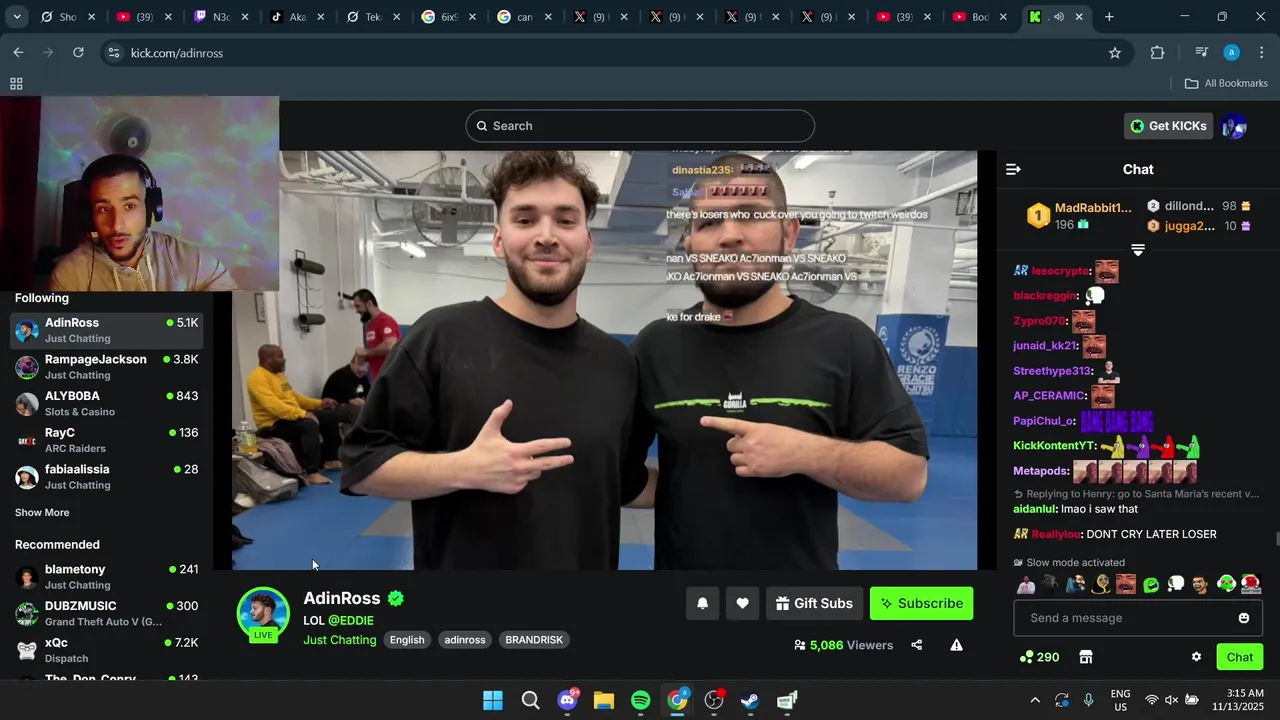This screenshot has height=720, width=1280.
Task: Click the AdinRoss LIVE profile avatar
Action: click(x=263, y=613)
